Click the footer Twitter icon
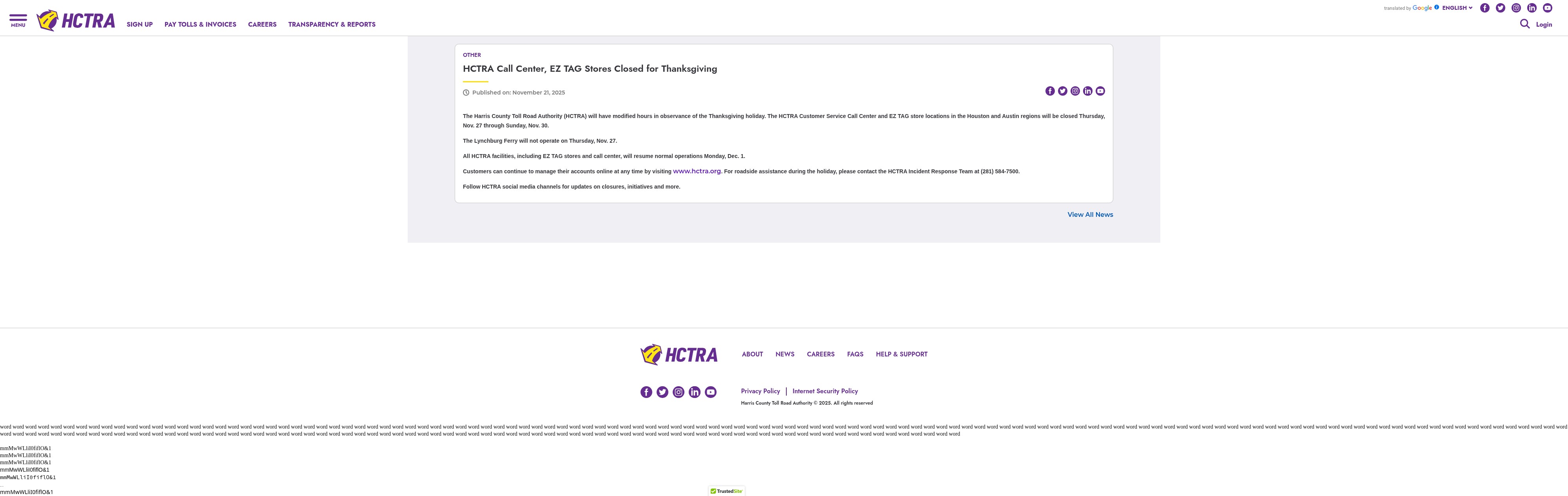 pos(662,392)
